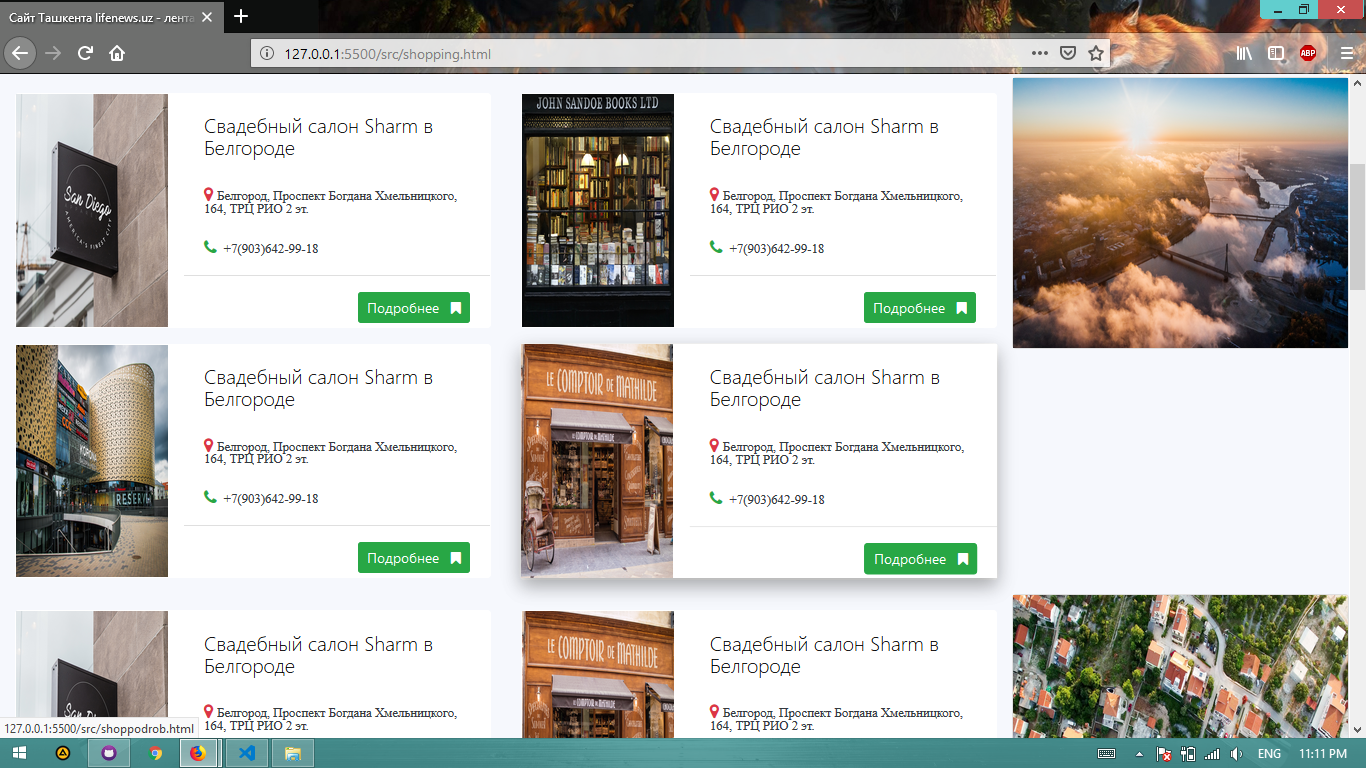Show hidden system tray icons

(1139, 753)
